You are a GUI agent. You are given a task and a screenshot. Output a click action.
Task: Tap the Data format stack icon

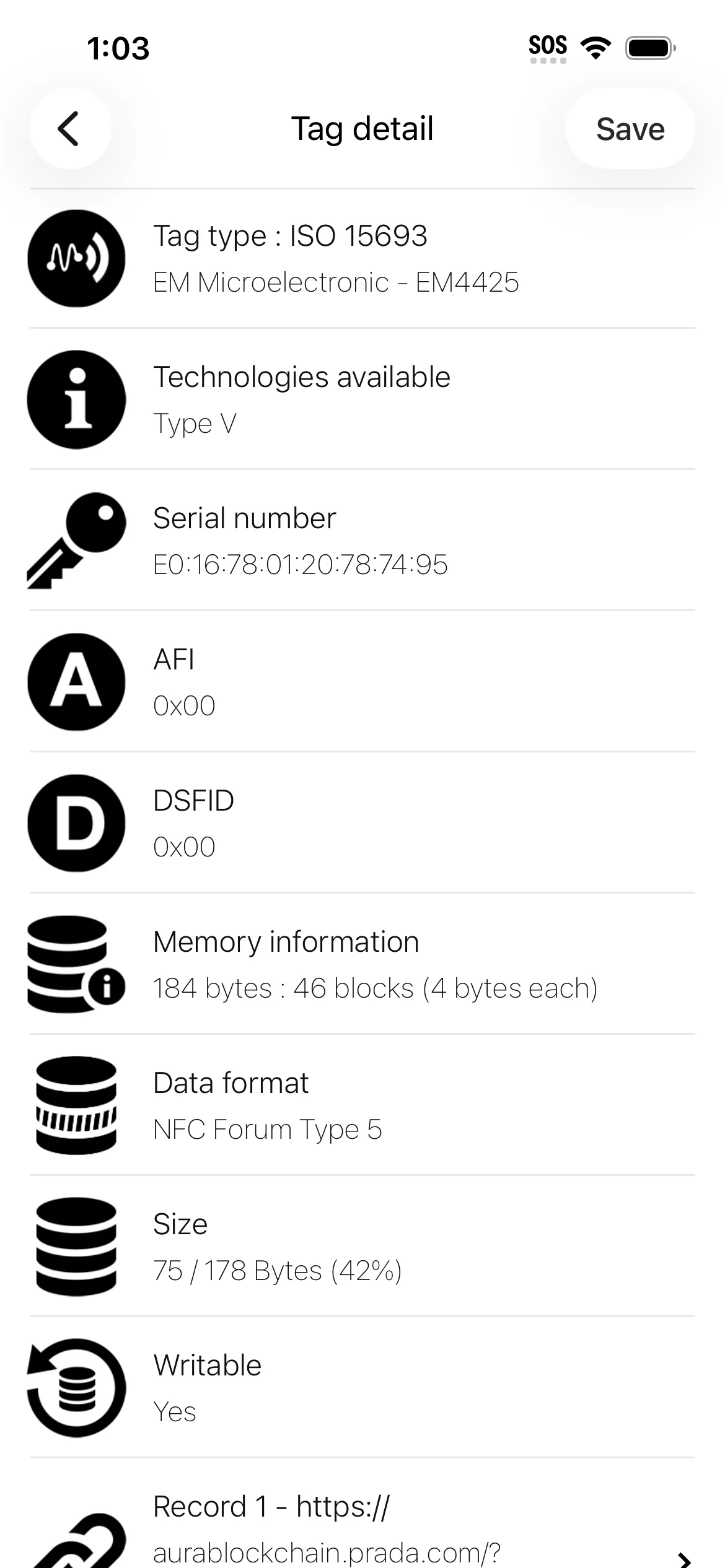point(77,1105)
